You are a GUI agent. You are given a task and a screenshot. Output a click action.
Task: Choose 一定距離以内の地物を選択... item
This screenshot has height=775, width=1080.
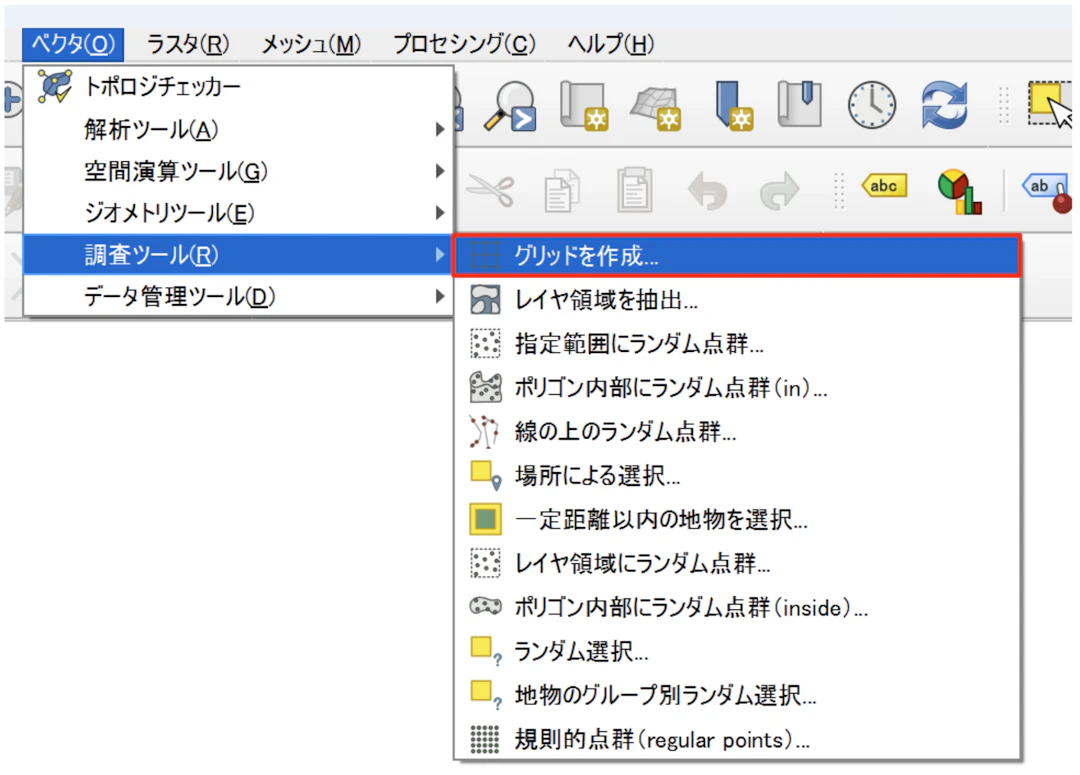point(736,519)
